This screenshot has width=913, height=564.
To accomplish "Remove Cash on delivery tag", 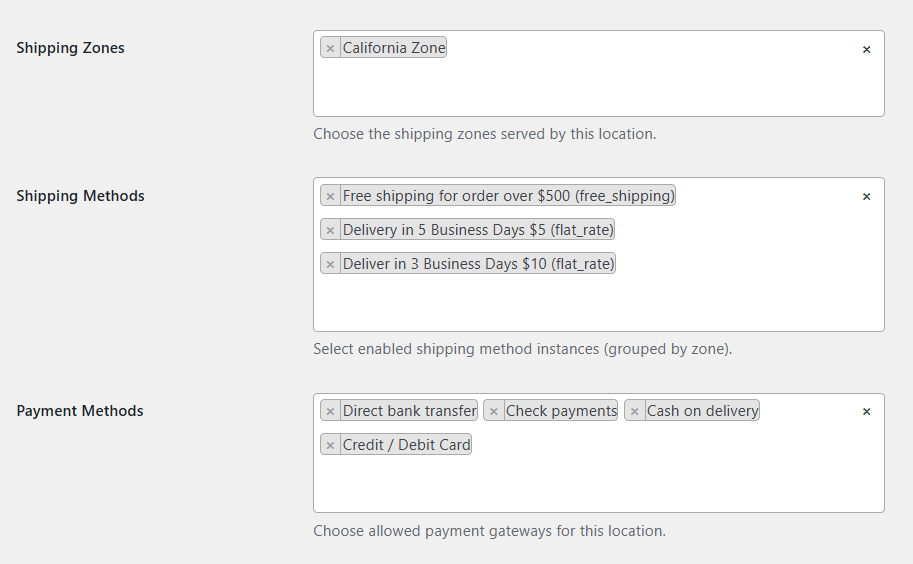I will [634, 411].
